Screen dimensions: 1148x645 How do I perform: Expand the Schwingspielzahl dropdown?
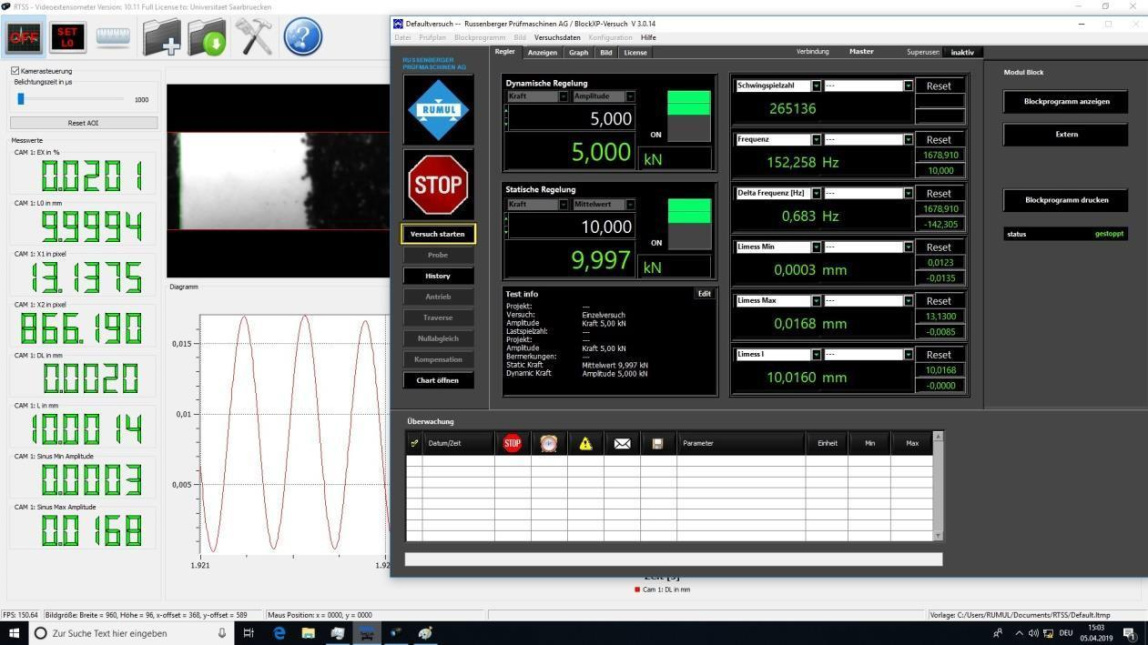pyautogui.click(x=816, y=86)
